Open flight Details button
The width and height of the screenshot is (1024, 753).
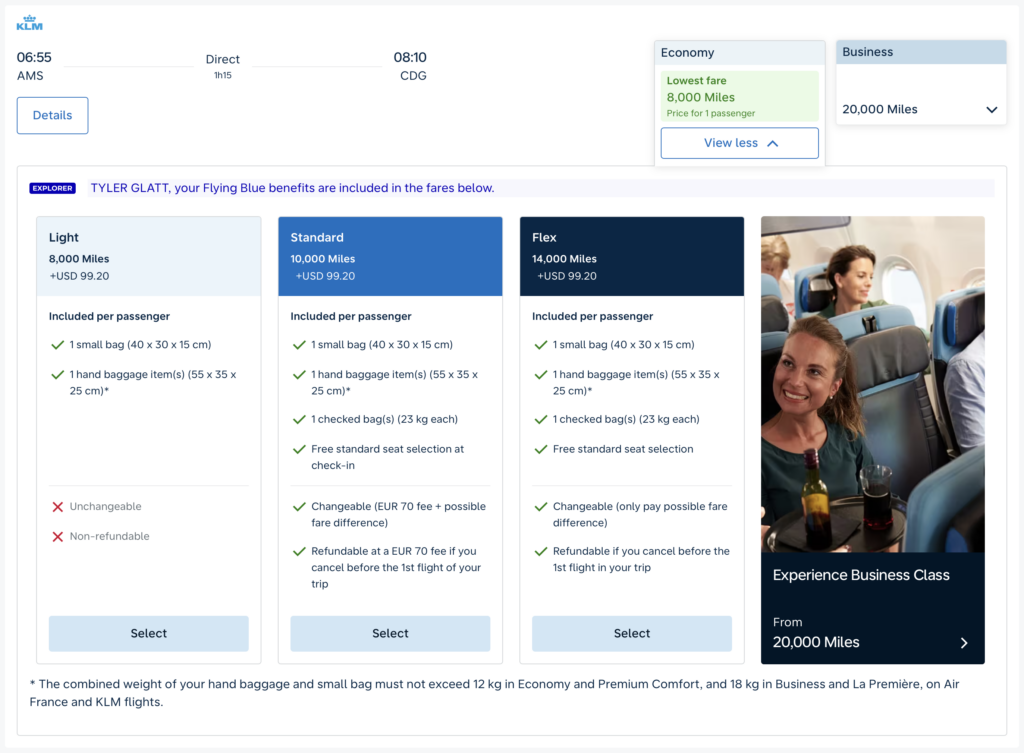52,116
